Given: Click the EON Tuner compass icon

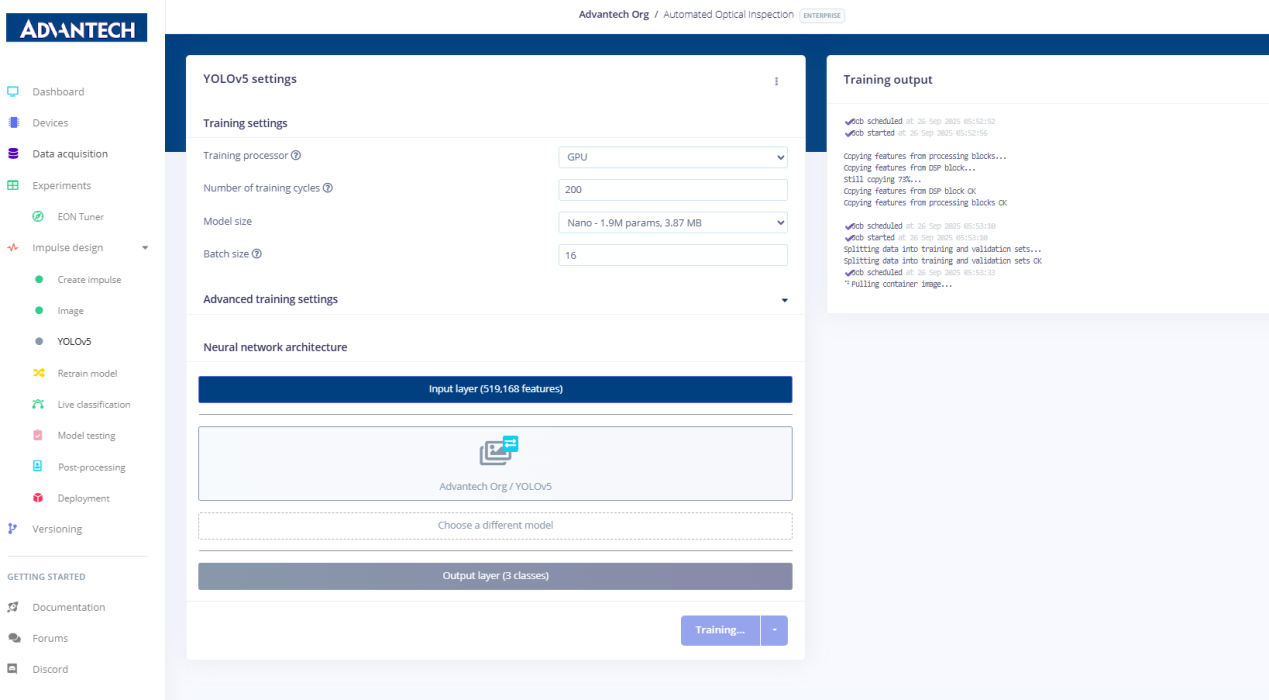Looking at the screenshot, I should click(x=38, y=216).
